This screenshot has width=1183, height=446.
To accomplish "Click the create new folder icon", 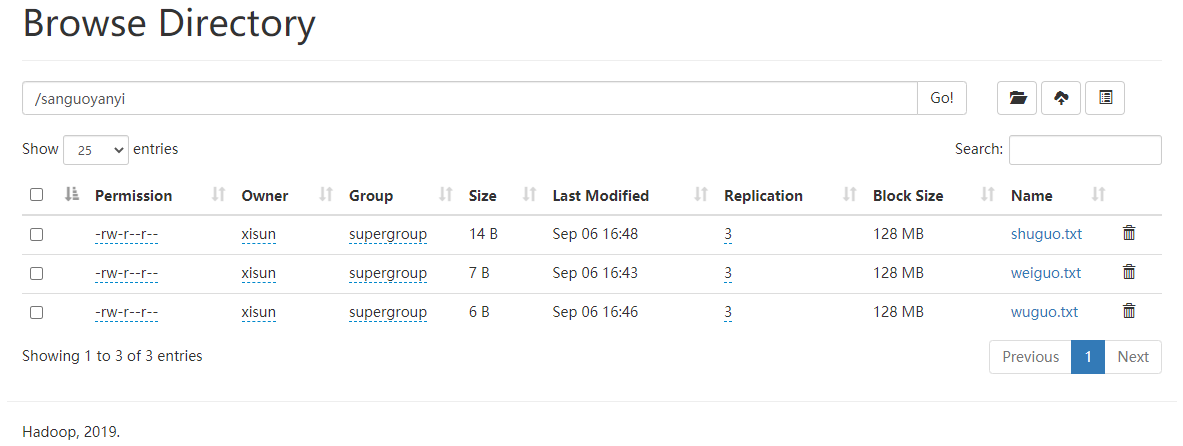I will pos(1017,98).
